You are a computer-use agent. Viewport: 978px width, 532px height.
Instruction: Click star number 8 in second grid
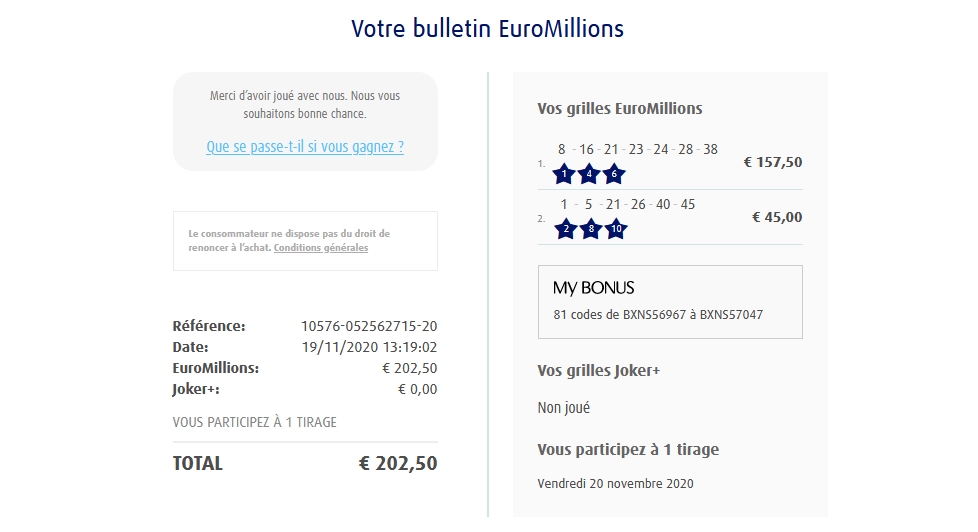[x=590, y=229]
